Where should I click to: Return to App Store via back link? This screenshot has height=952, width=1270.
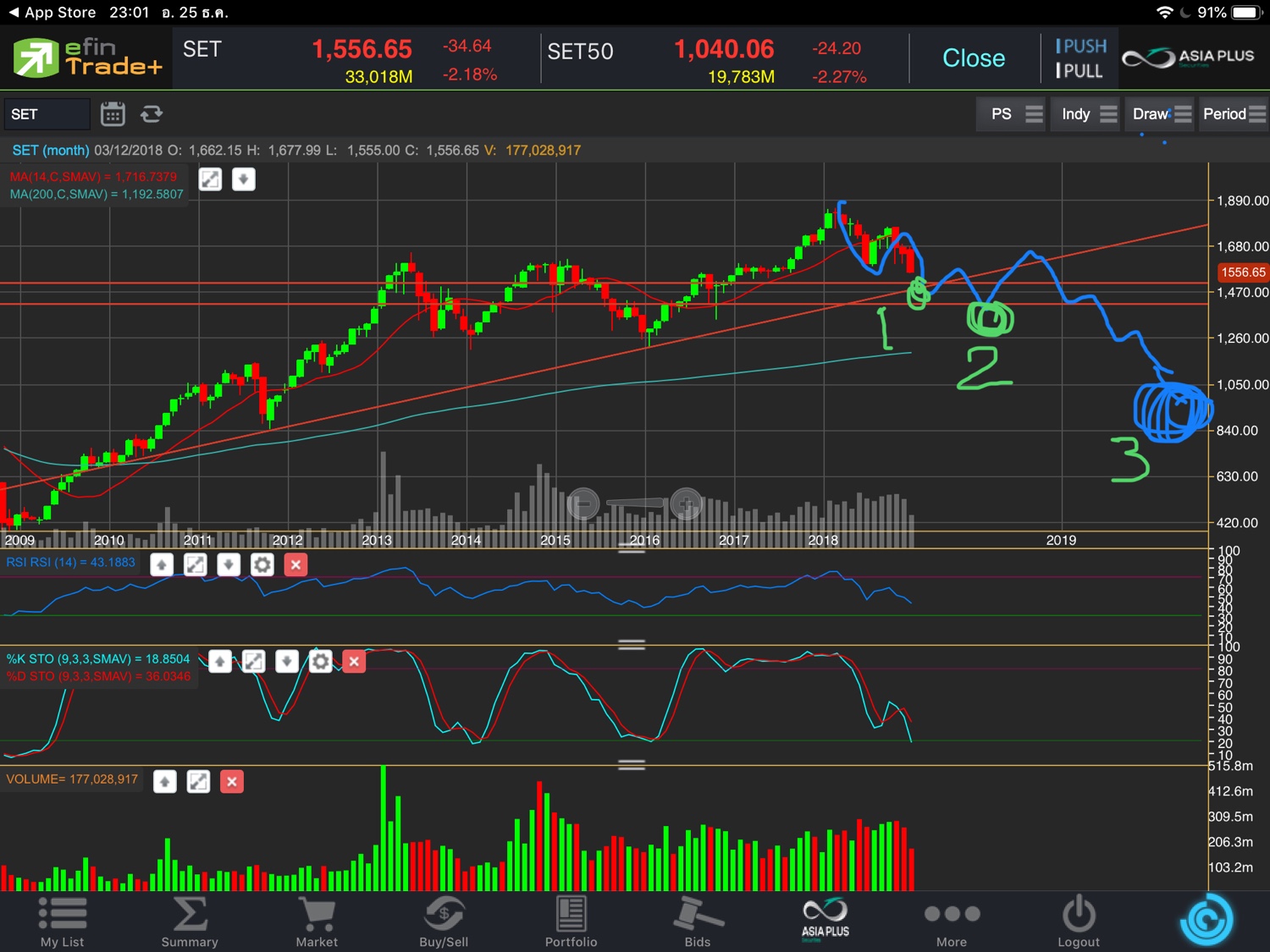(52, 13)
